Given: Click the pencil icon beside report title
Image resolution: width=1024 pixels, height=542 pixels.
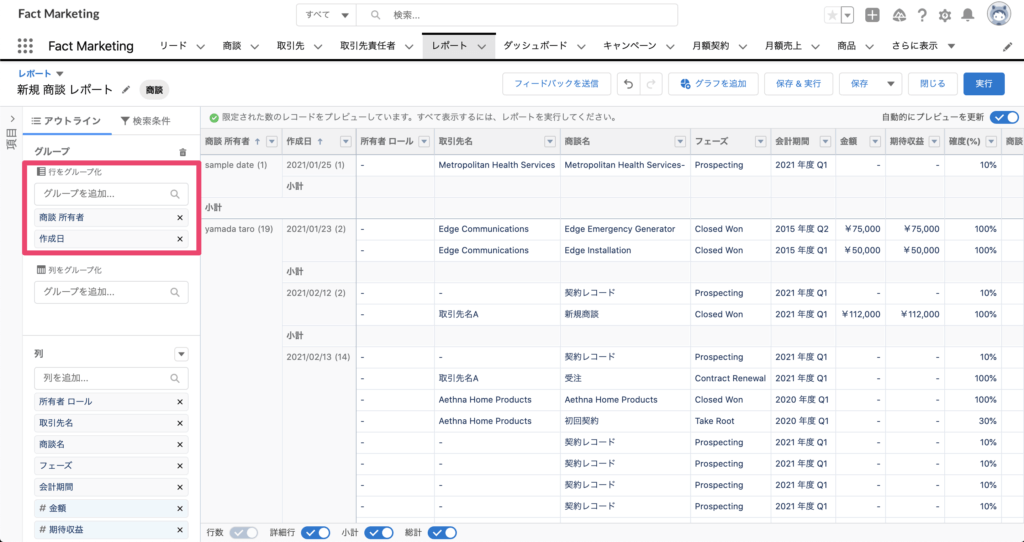Looking at the screenshot, I should point(126,90).
